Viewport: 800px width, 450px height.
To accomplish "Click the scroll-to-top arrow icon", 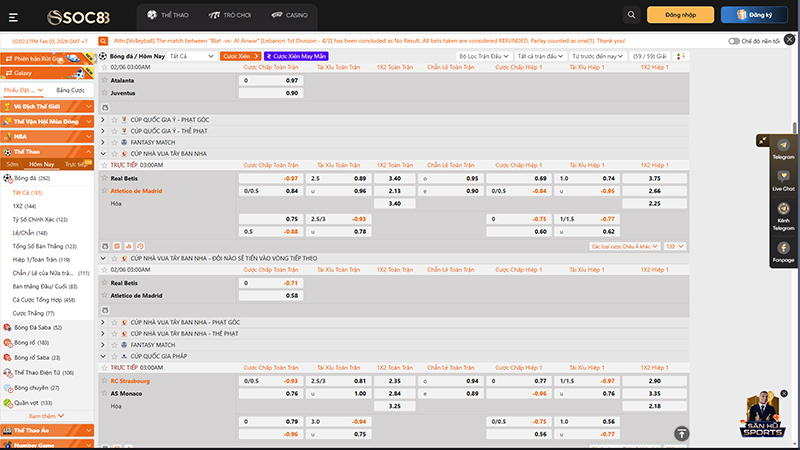I will (x=681, y=433).
